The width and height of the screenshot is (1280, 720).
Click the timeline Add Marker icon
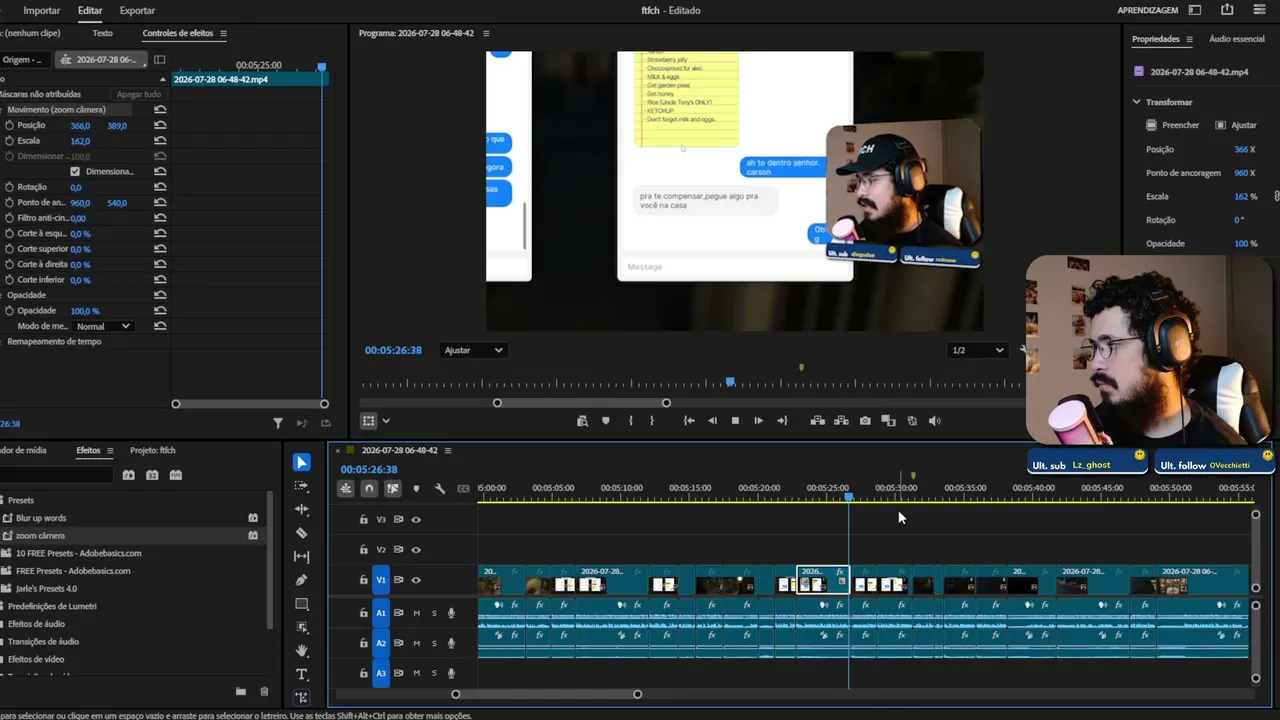(x=416, y=489)
